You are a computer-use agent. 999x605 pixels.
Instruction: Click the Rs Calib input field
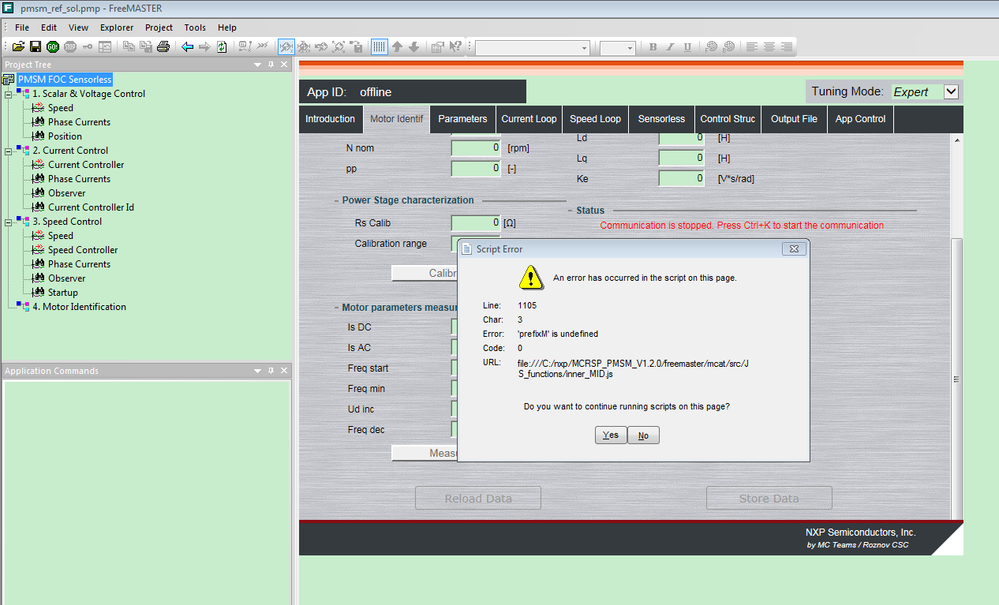tap(476, 223)
